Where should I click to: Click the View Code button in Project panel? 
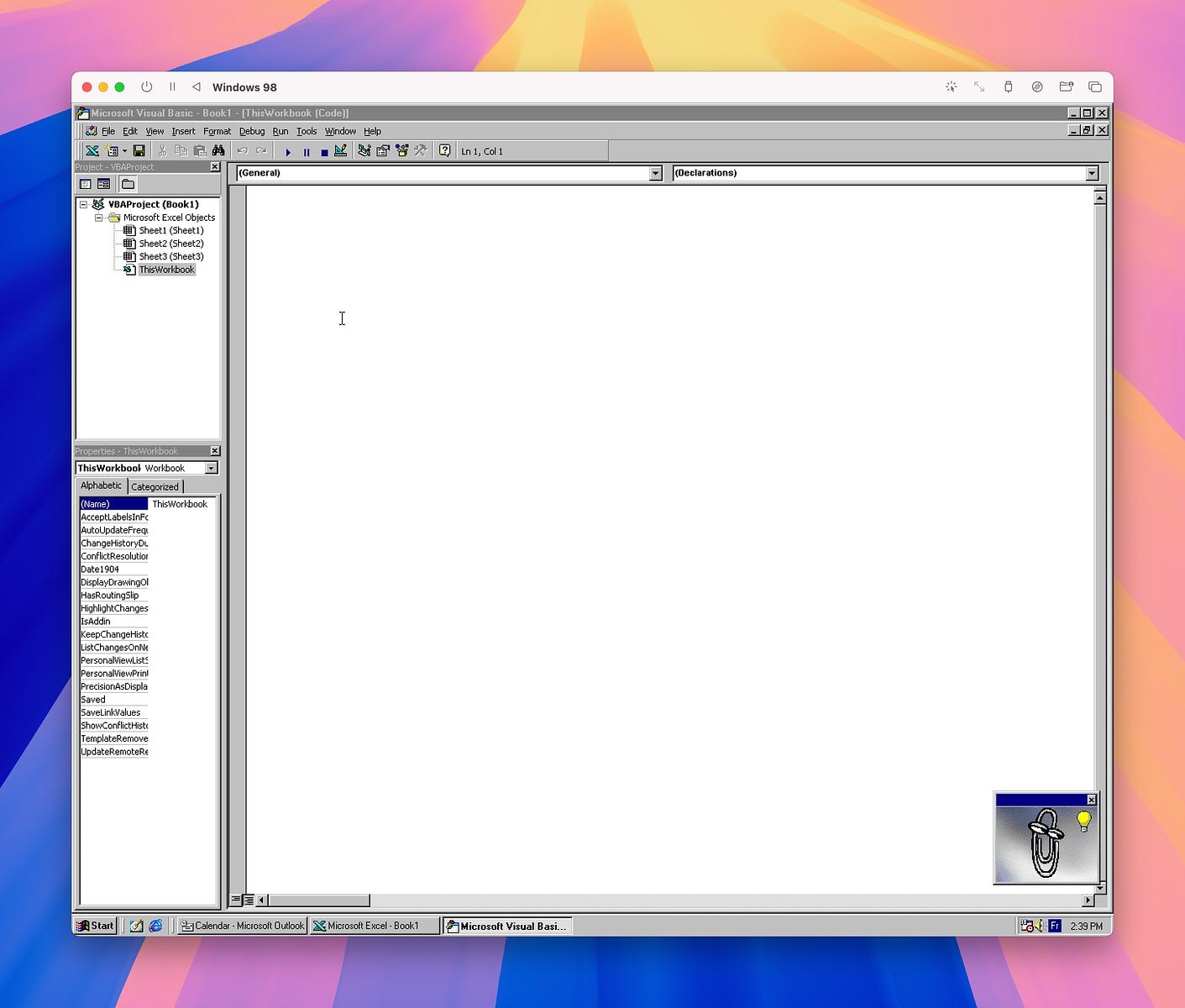(x=86, y=184)
